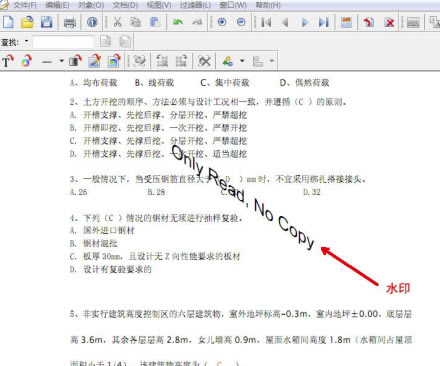Image resolution: width=440 pixels, height=366 pixels.
Task: Click the copy icon beside scissors
Action: (135, 22)
